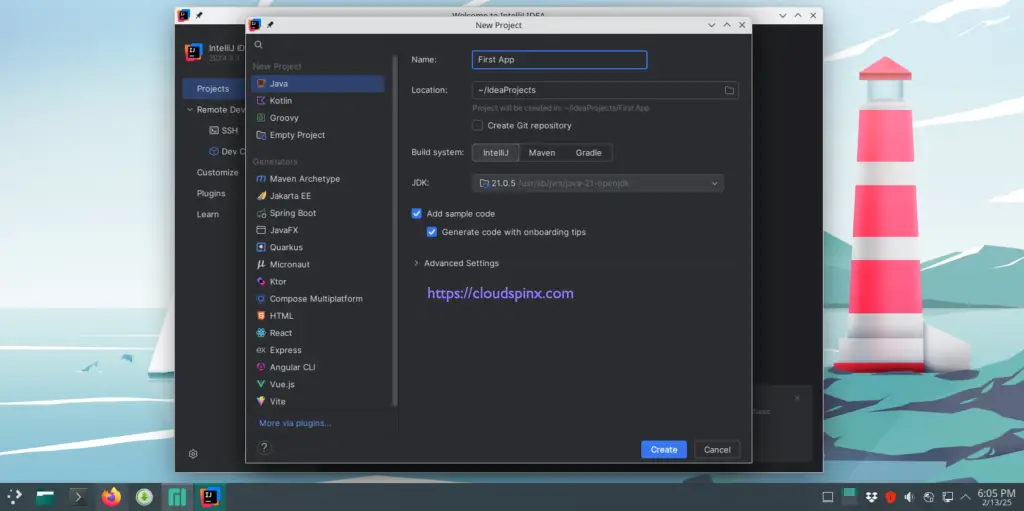
Task: Open the terminal icon in the taskbar
Action: [x=78, y=497]
